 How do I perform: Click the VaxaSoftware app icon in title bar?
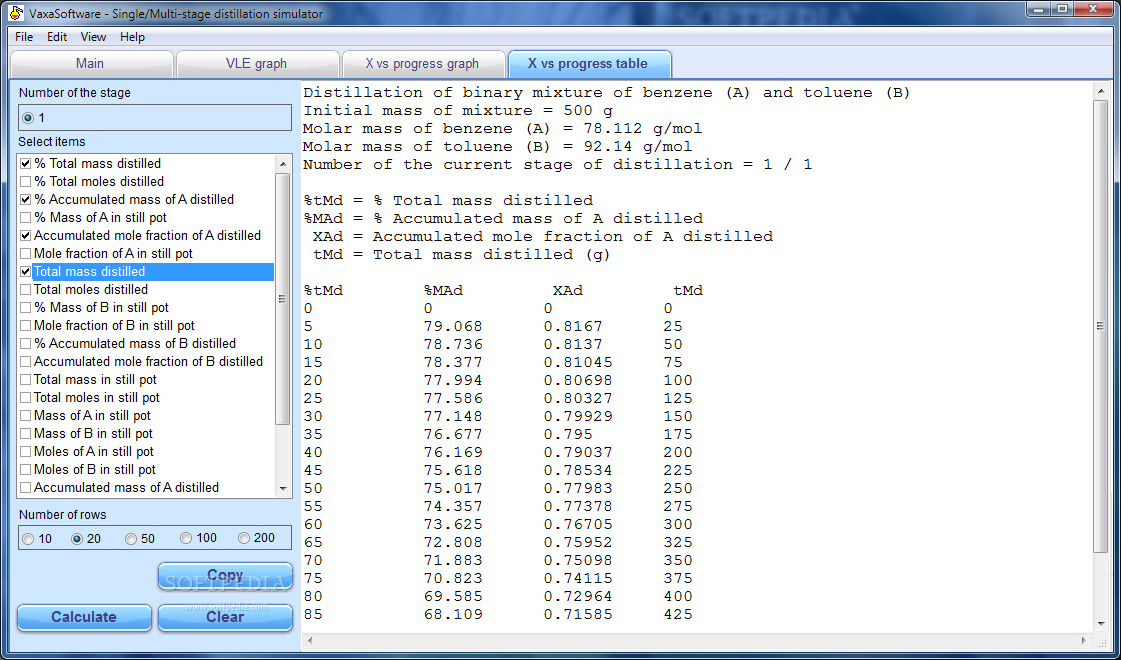pyautogui.click(x=16, y=13)
